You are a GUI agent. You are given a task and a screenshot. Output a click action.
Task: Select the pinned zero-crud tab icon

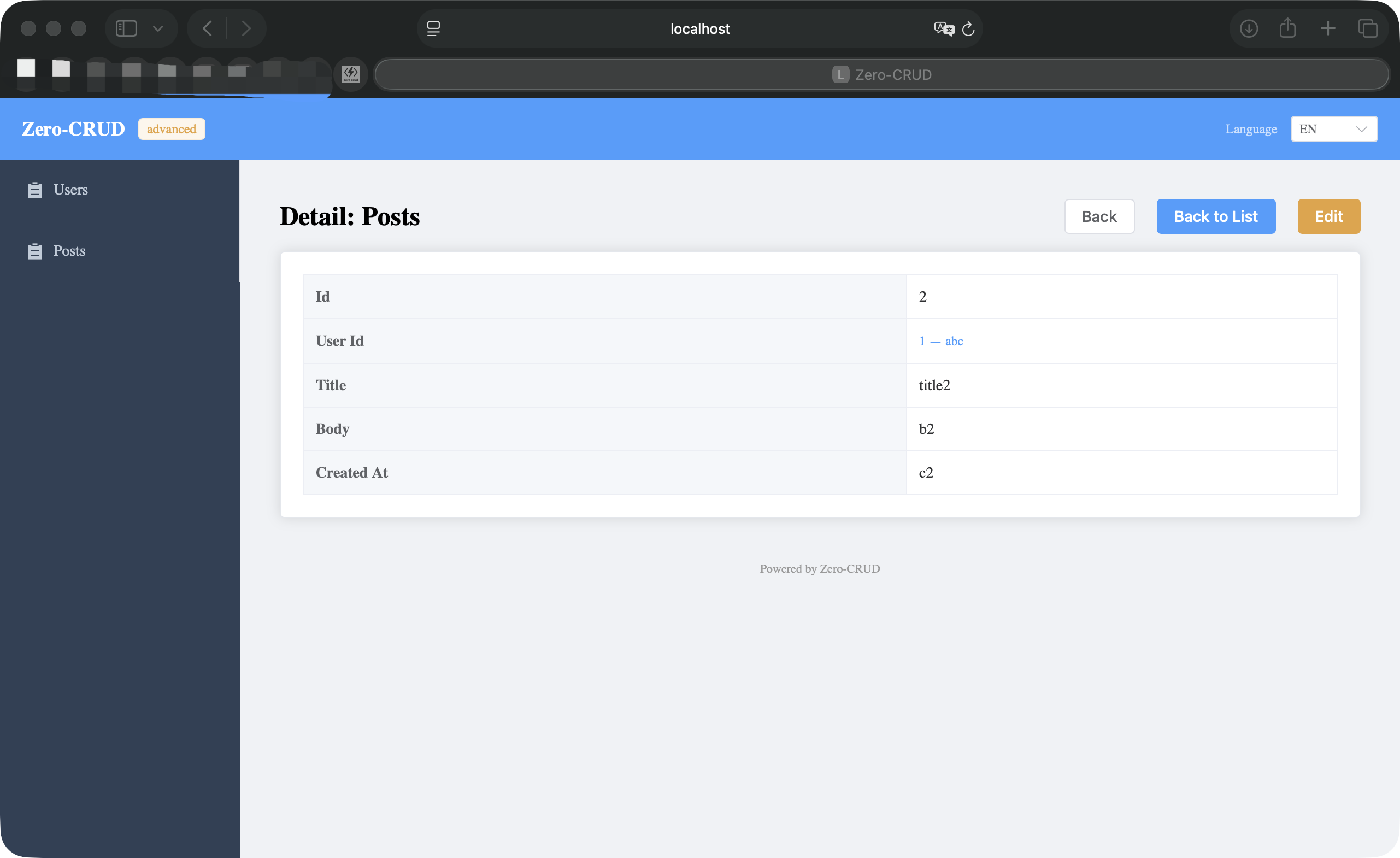click(x=351, y=74)
